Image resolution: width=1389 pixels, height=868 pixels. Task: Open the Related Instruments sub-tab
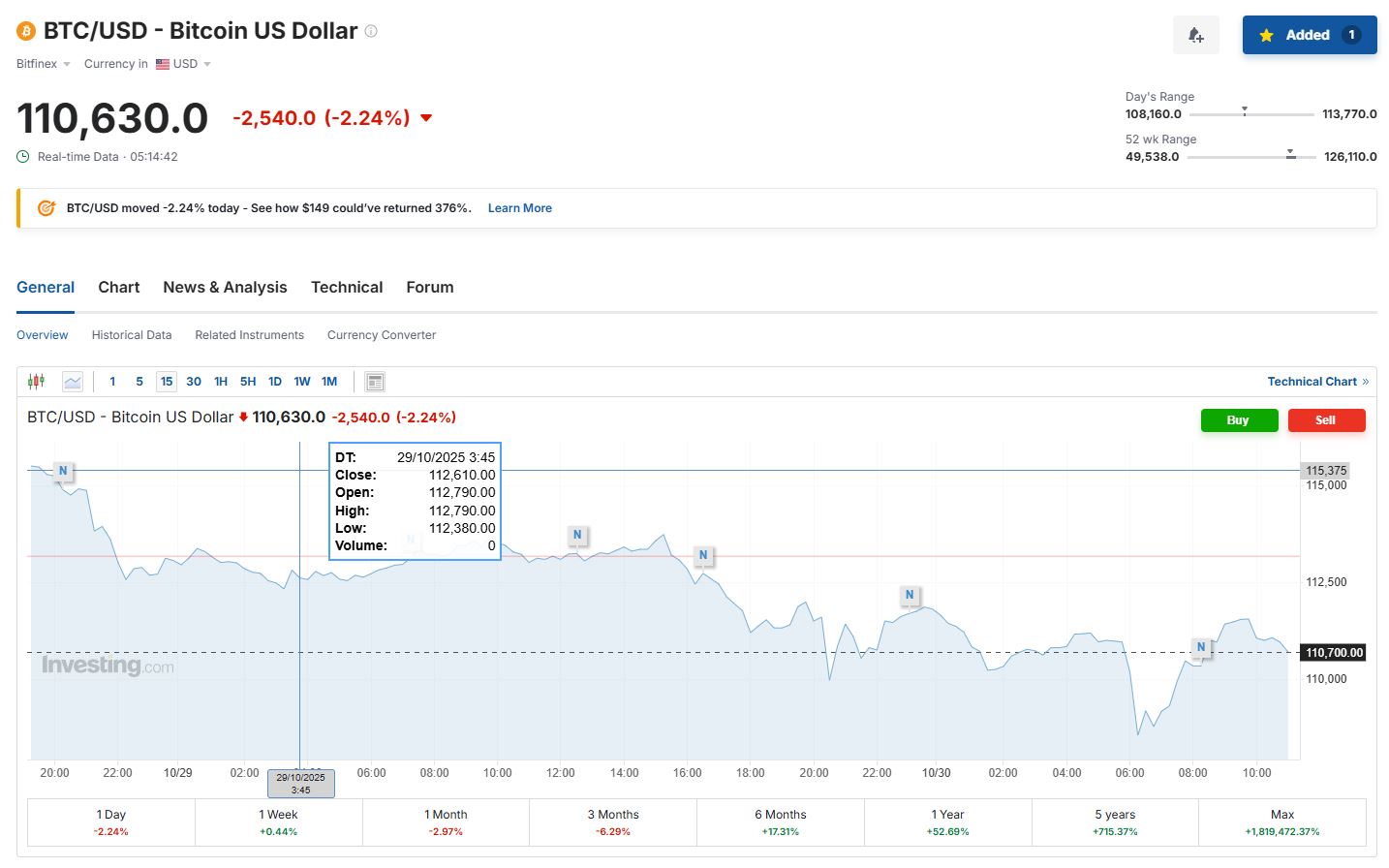point(250,335)
